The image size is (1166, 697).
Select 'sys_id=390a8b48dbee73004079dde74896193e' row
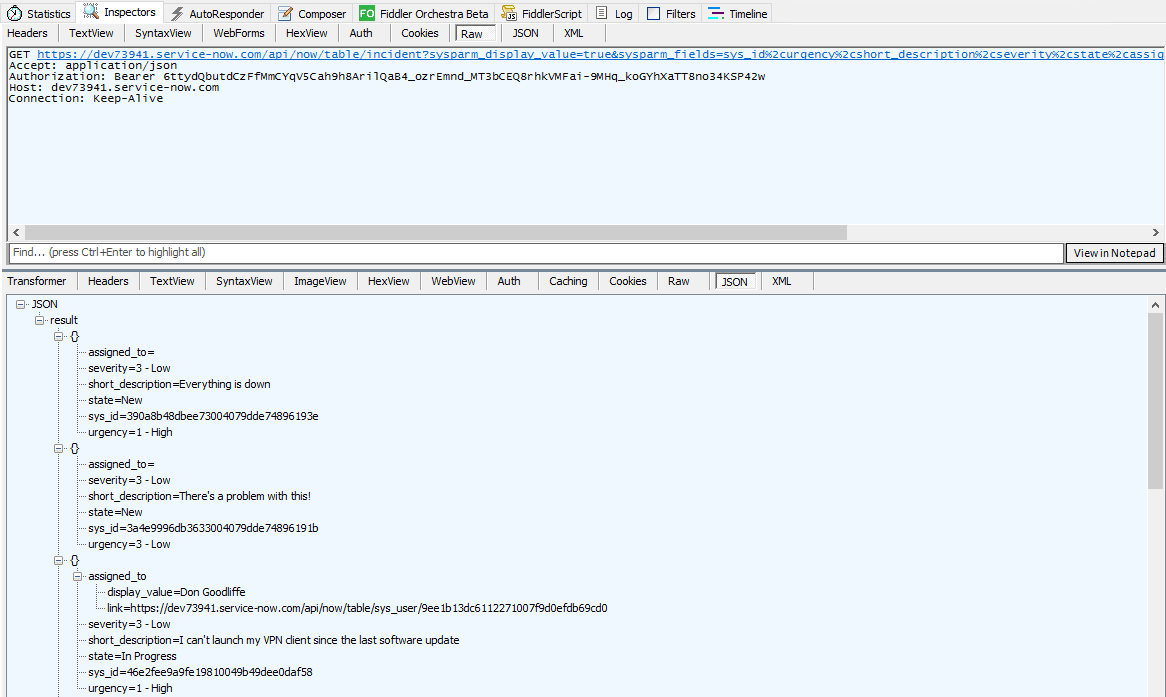tap(203, 417)
